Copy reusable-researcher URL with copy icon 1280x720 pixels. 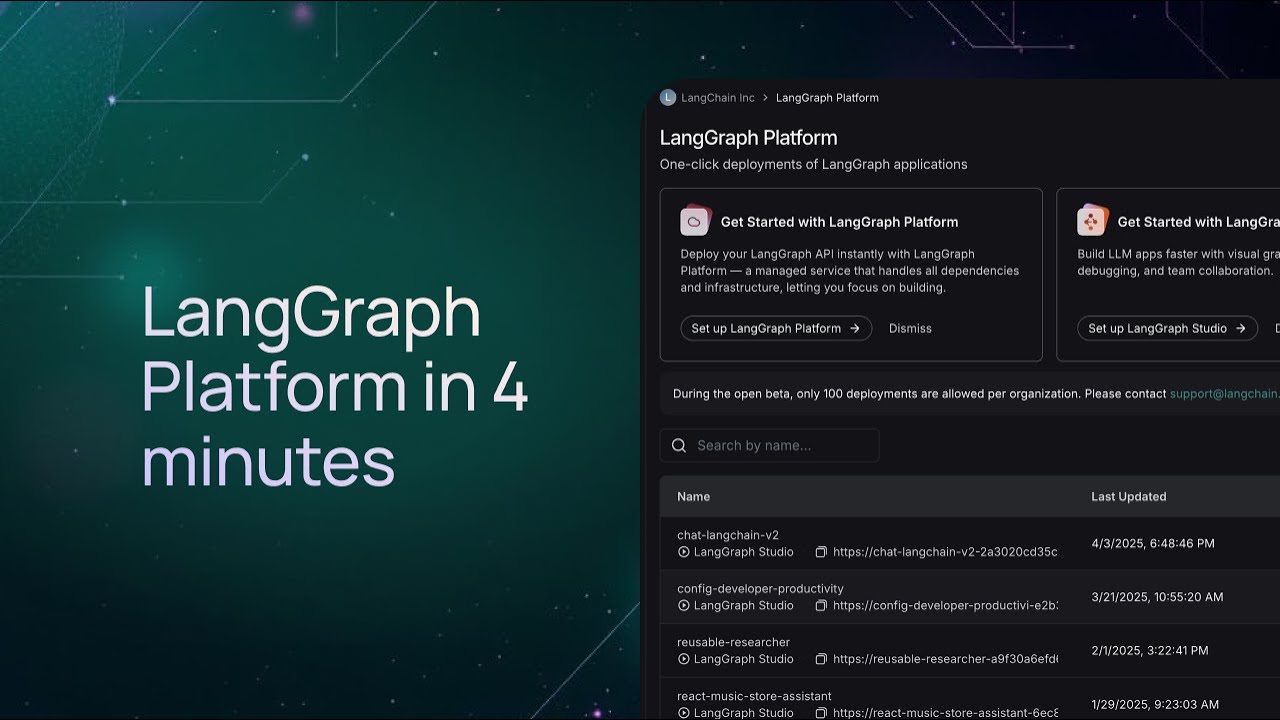821,659
